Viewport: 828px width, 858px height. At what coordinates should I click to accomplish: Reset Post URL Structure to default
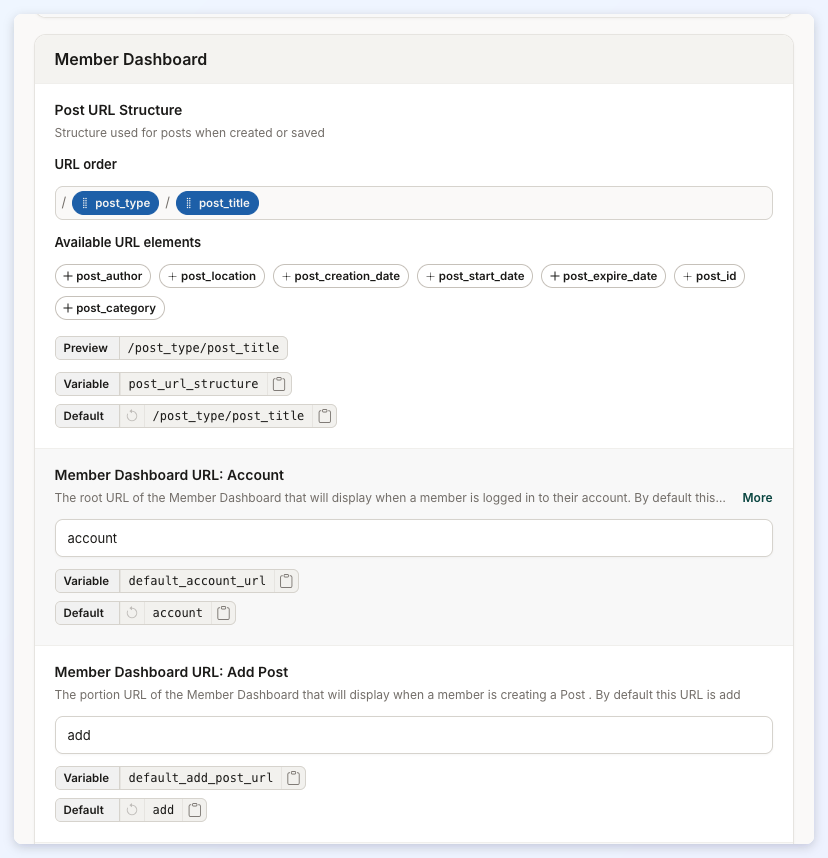(x=132, y=416)
